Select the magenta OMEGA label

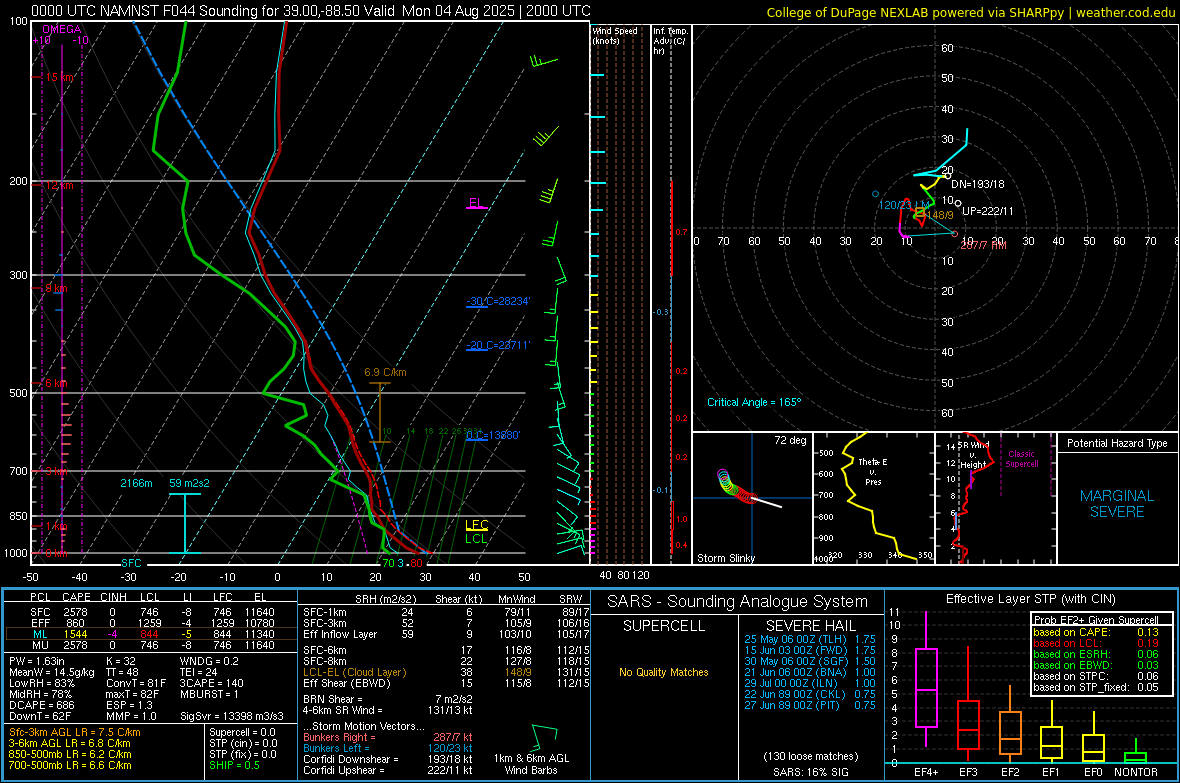60,29
